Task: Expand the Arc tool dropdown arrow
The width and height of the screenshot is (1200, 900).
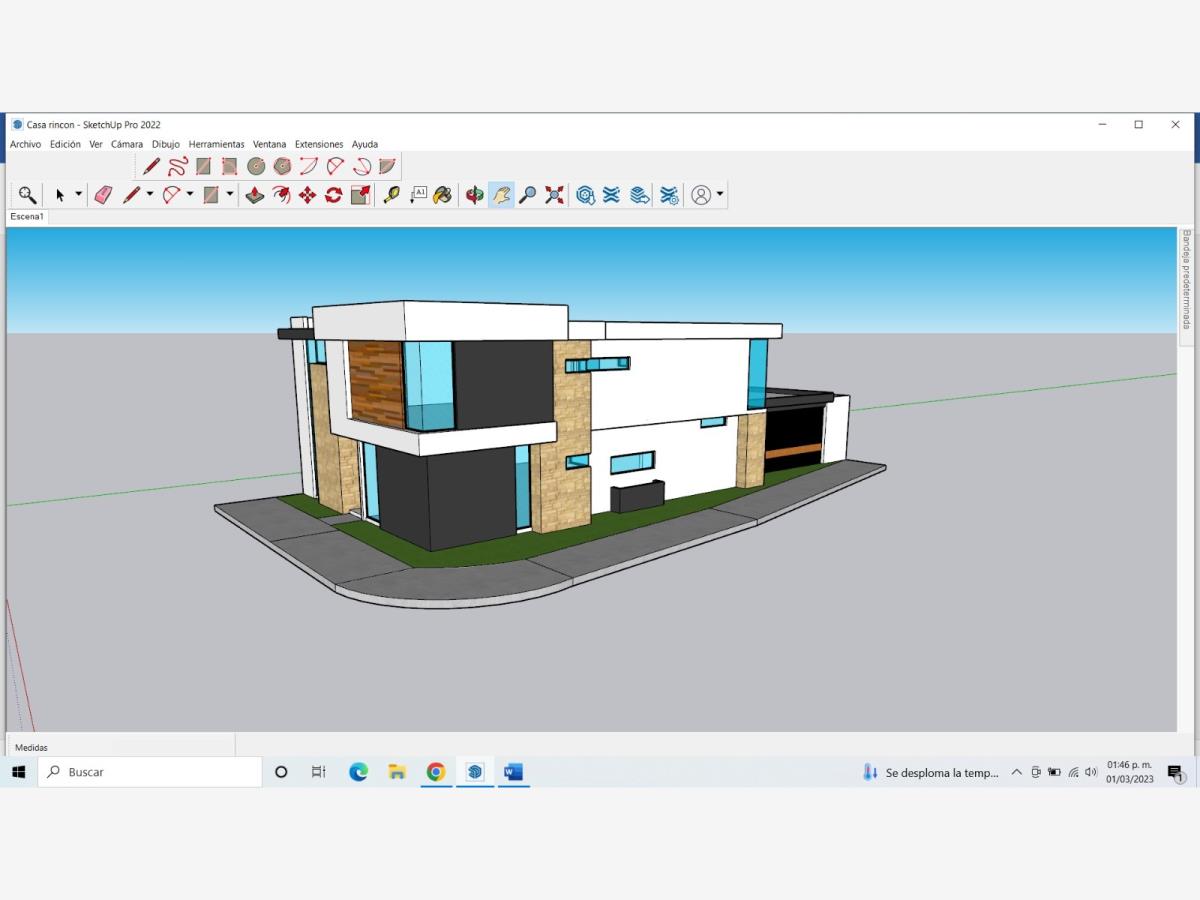Action: 190,195
